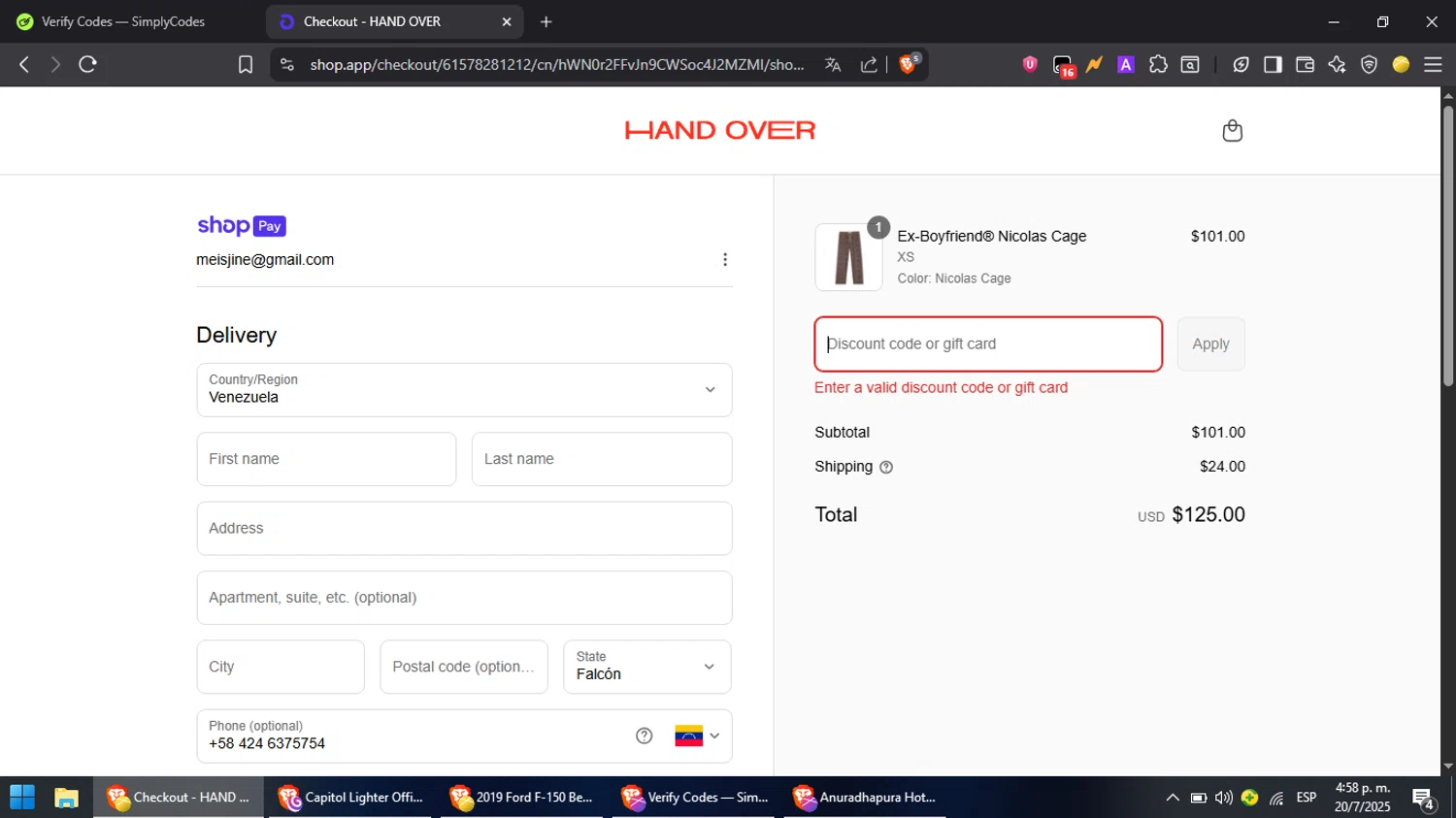Click the extension icon with badge 16

click(x=1064, y=66)
